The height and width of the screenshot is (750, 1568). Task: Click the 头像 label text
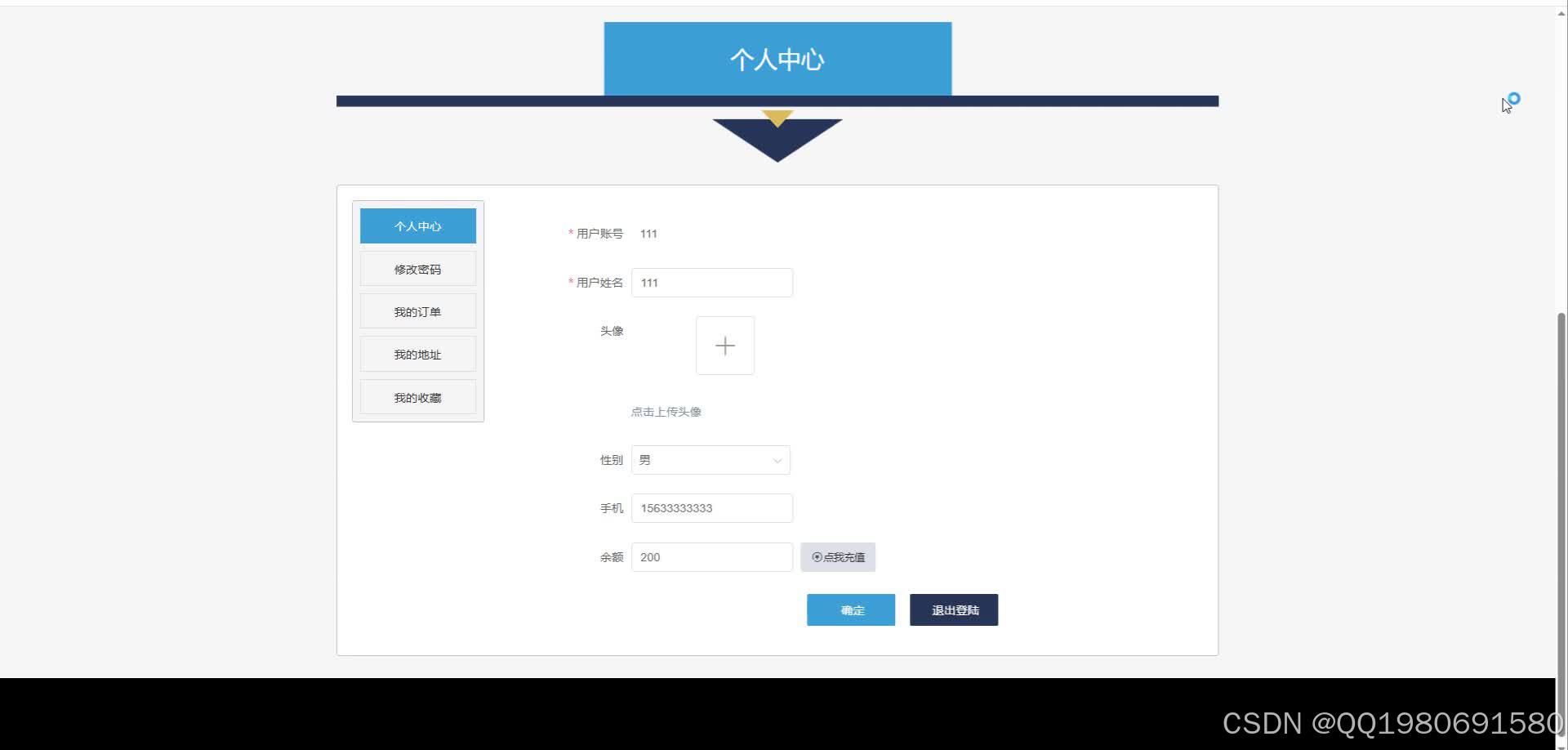pyautogui.click(x=612, y=331)
